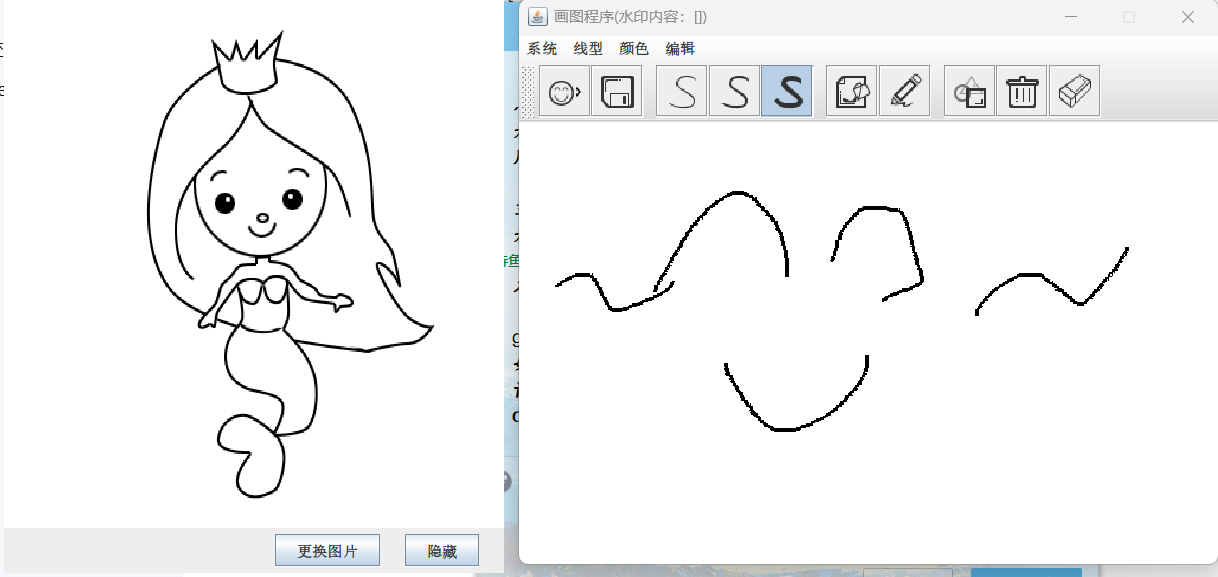The width and height of the screenshot is (1218, 577).
Task: Select the eraser tool
Action: pos(1074,91)
